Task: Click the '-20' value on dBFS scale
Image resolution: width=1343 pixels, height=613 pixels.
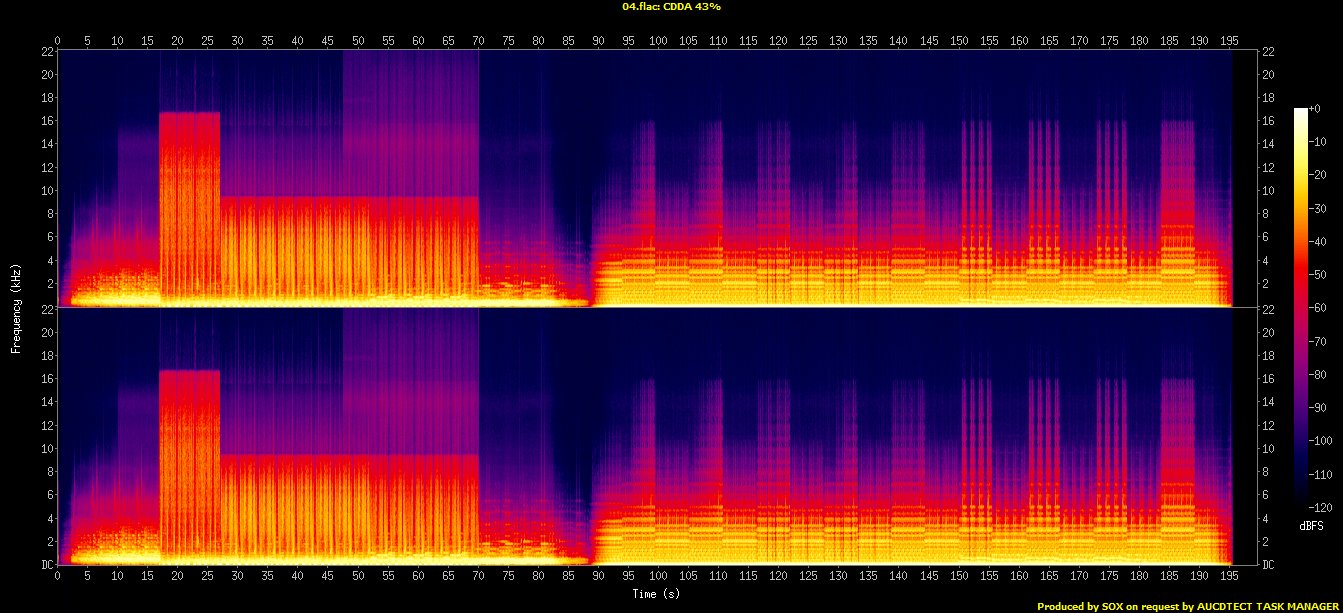Action: [1317, 173]
